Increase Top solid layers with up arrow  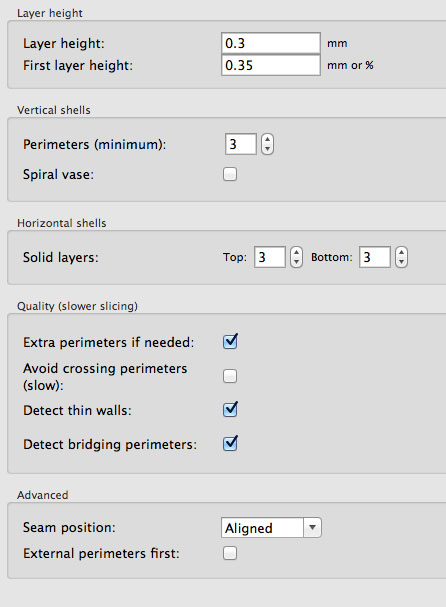tap(296, 252)
